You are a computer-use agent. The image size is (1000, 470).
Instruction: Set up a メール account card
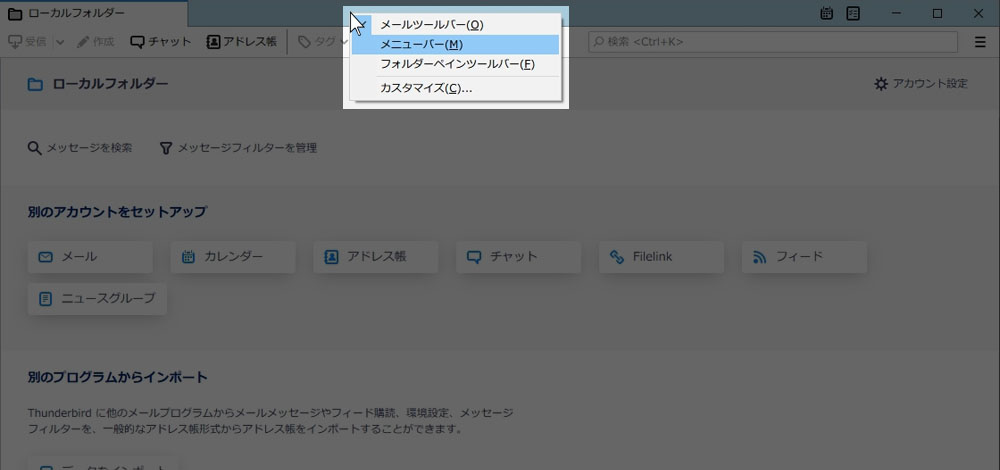point(90,257)
